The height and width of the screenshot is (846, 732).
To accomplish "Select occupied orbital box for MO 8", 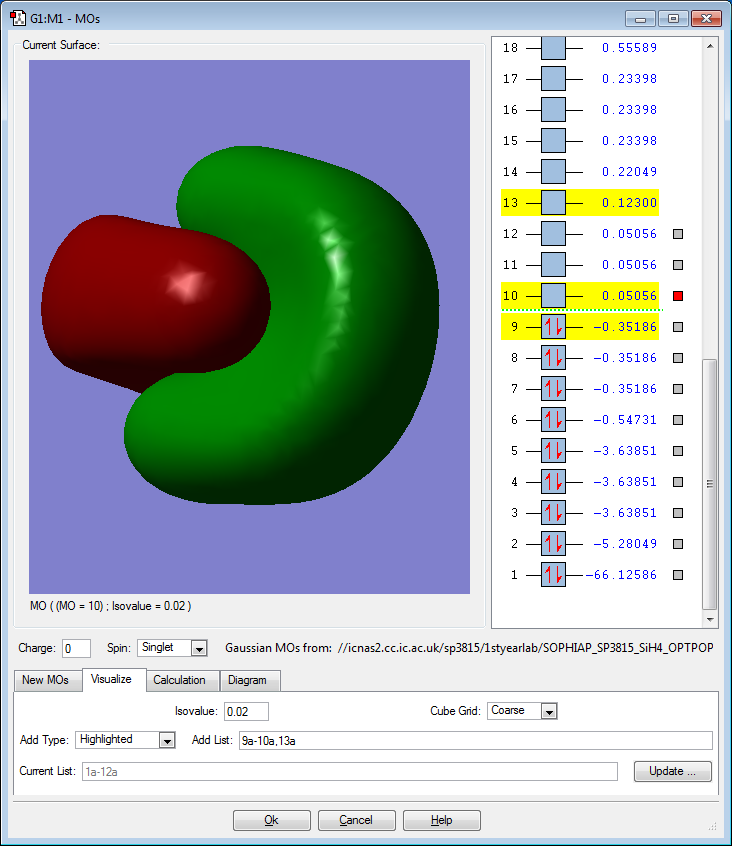I will coord(553,358).
